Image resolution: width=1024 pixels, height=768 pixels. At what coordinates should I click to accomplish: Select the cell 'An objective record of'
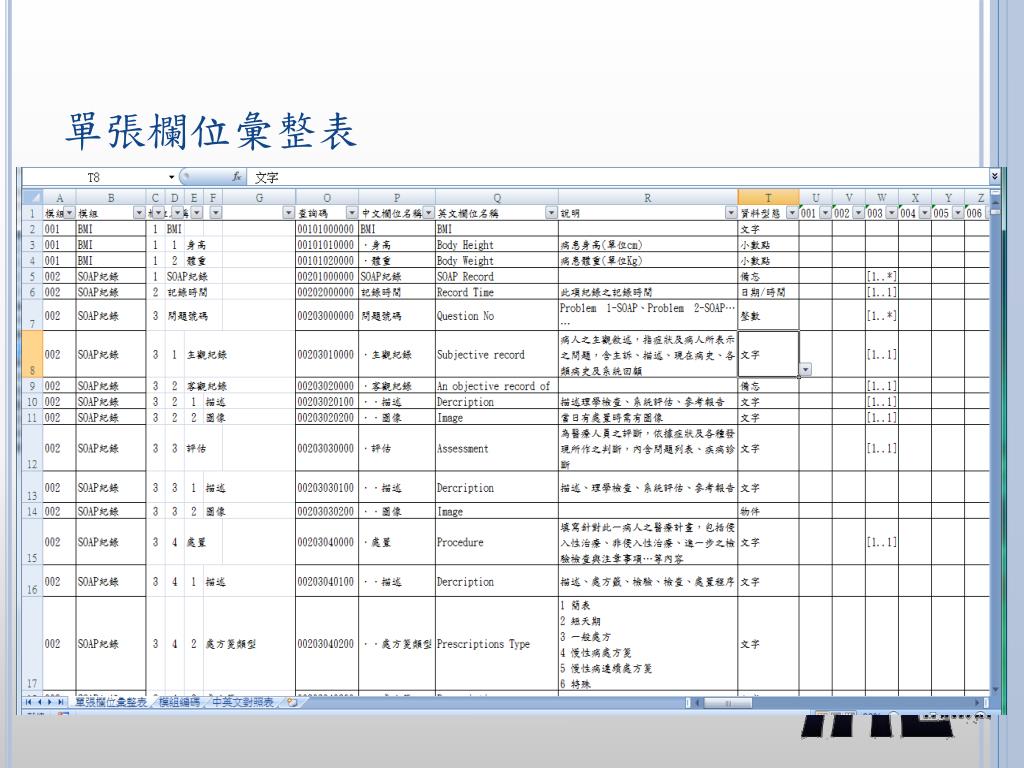[497, 386]
